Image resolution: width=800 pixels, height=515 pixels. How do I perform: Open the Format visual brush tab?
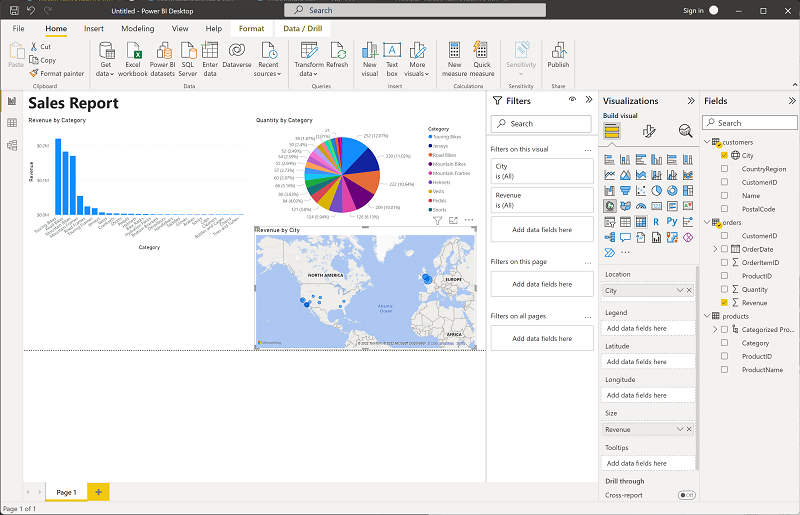(x=648, y=132)
